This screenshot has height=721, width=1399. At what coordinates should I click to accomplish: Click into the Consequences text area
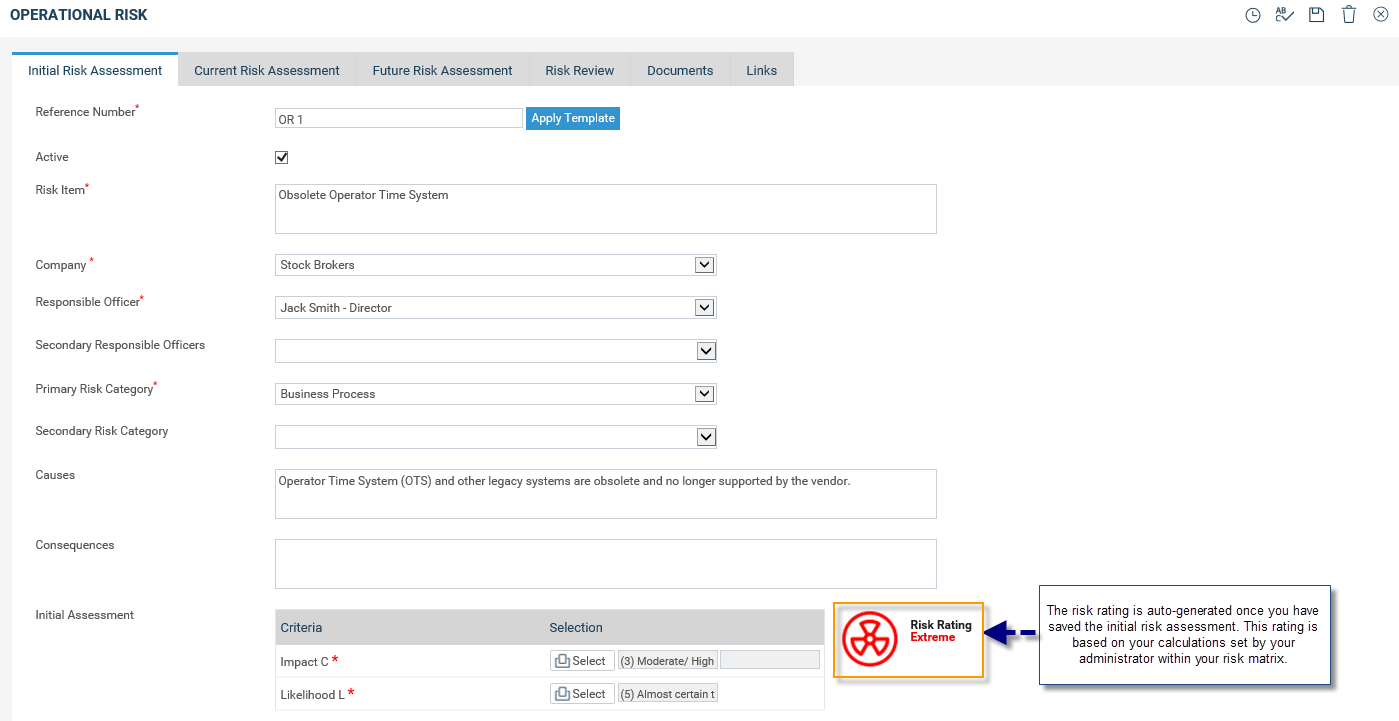[605, 564]
